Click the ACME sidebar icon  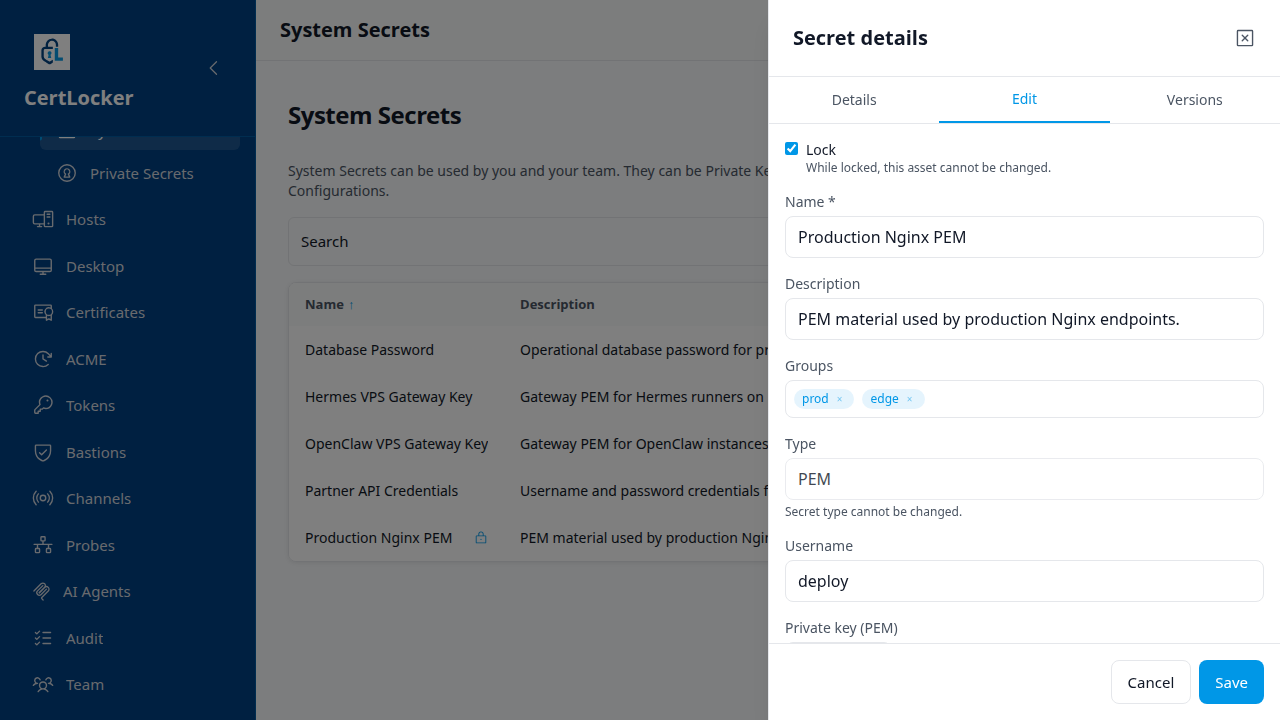[x=43, y=360]
